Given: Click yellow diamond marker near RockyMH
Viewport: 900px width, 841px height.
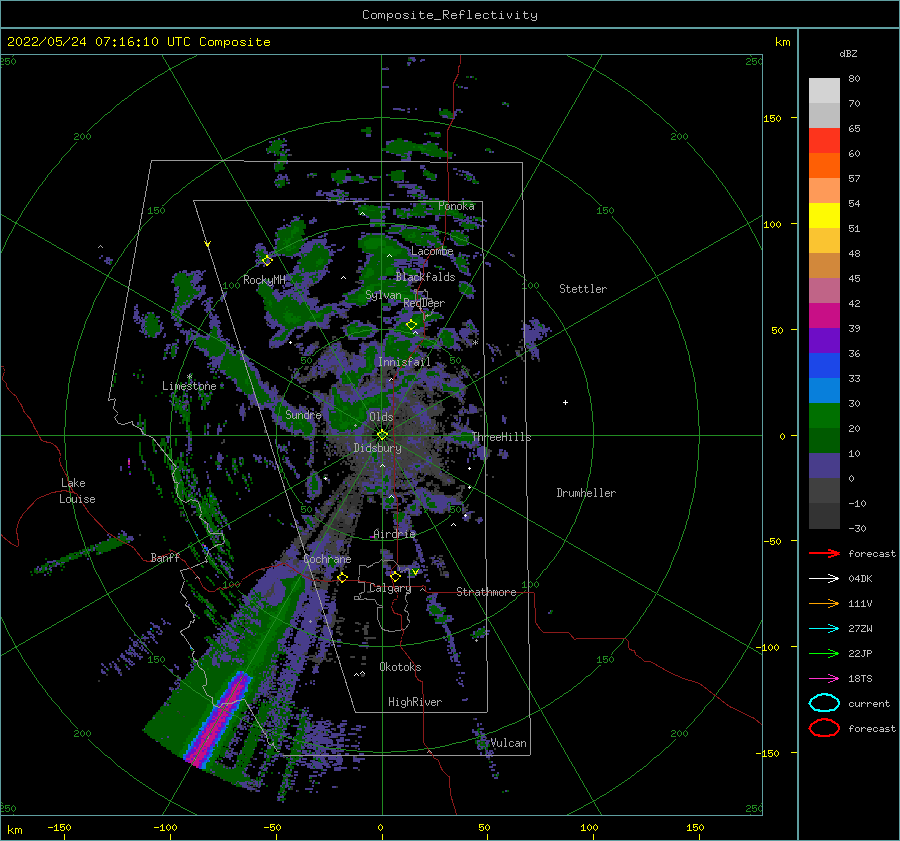Looking at the screenshot, I should click(267, 261).
